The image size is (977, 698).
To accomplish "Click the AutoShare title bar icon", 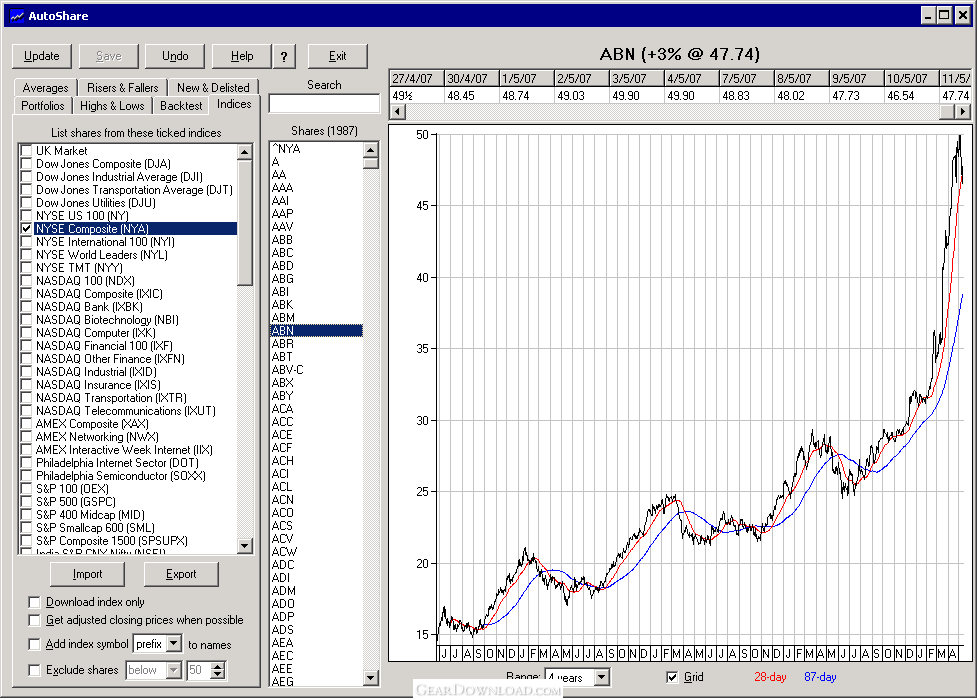I will (x=17, y=16).
